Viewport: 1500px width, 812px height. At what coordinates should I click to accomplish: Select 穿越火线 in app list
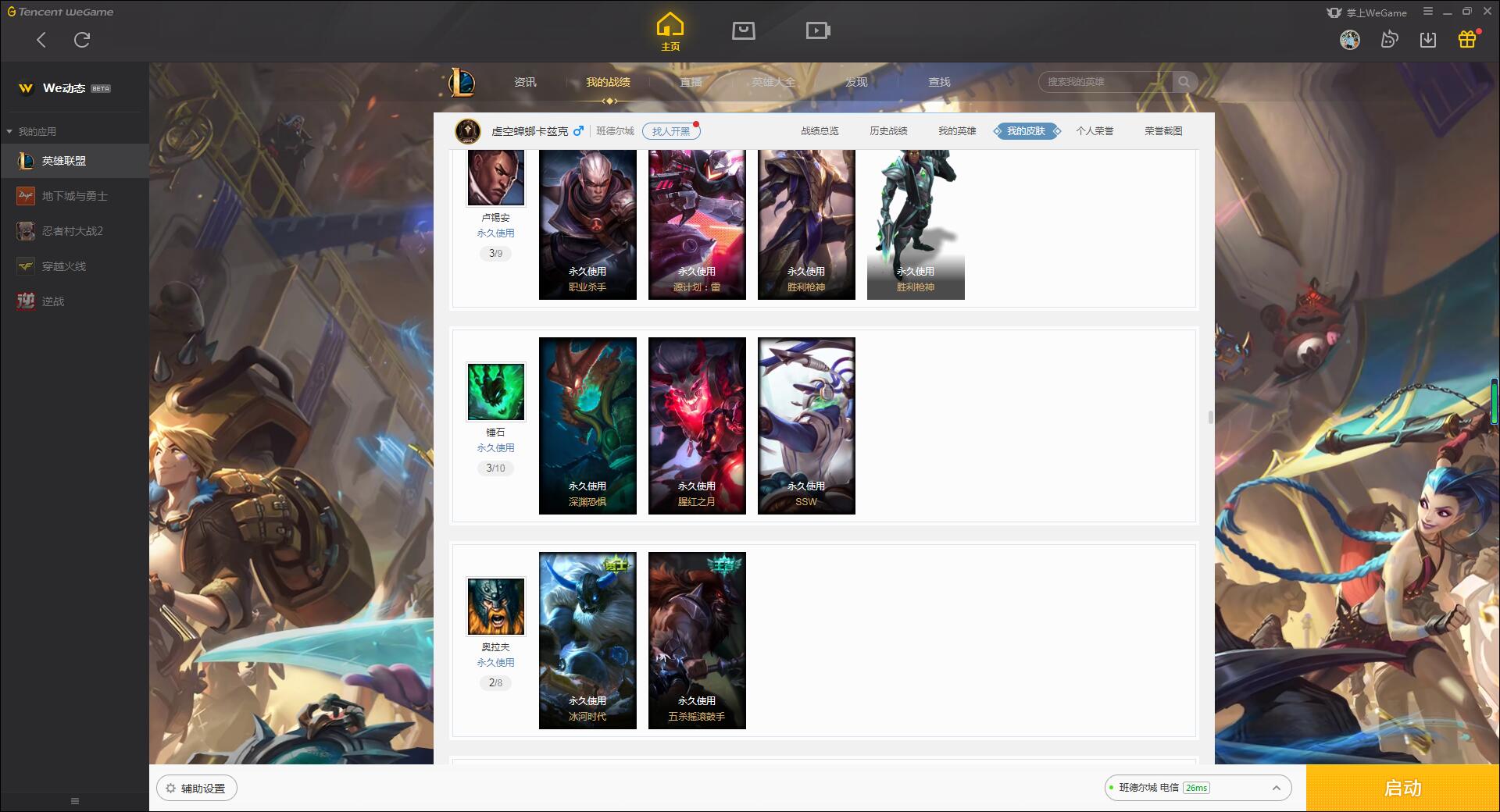coord(74,266)
